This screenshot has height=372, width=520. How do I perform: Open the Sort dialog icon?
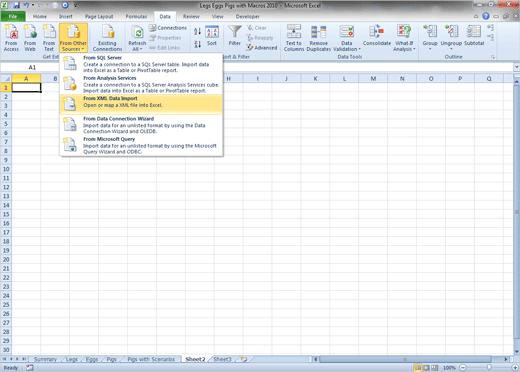point(212,36)
